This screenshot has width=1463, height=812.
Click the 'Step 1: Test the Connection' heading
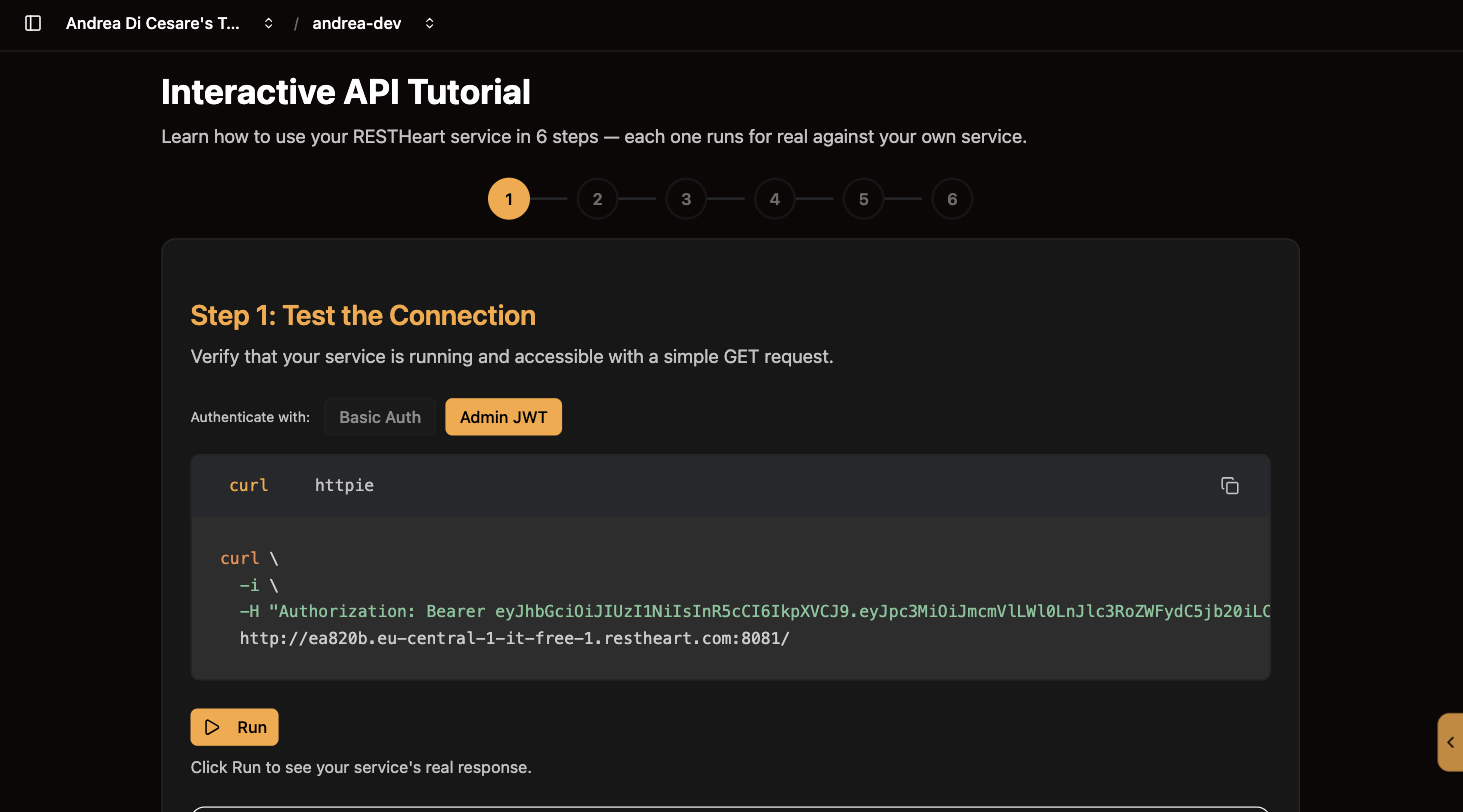[363, 316]
